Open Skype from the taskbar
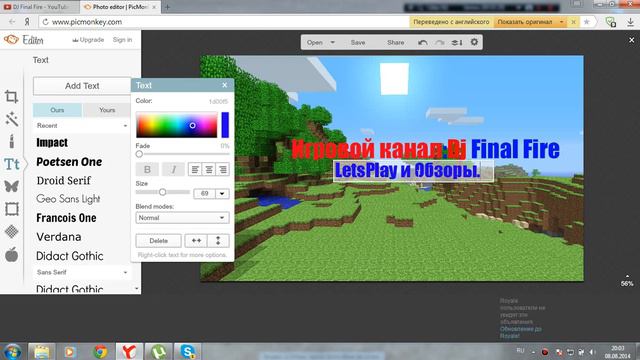 pyautogui.click(x=188, y=351)
